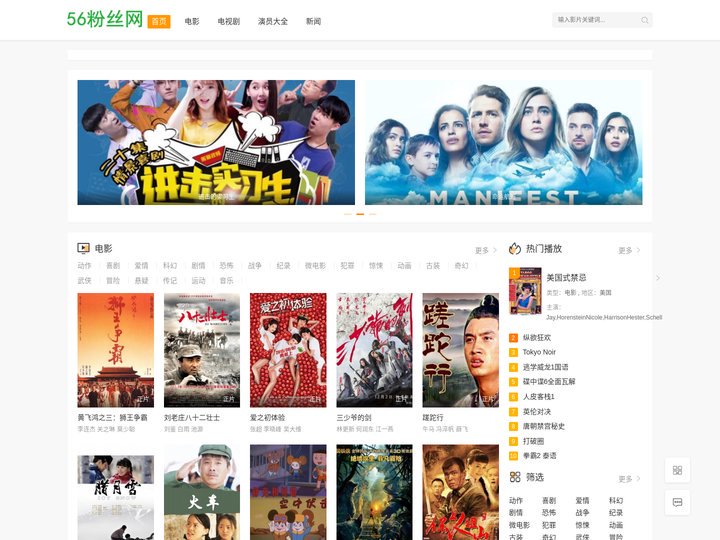Open the 爱之初体验 movie poster
The width and height of the screenshot is (720, 540).
(x=288, y=350)
